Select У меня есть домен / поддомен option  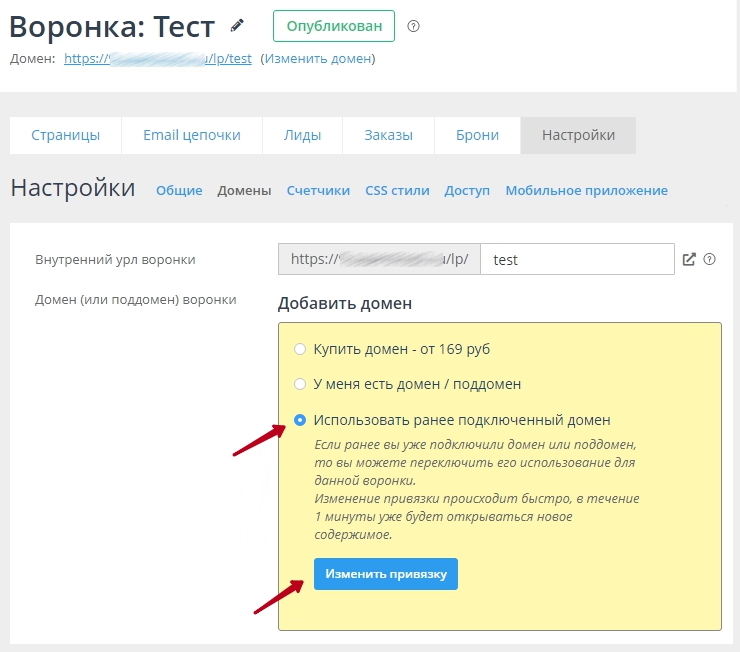click(x=300, y=384)
